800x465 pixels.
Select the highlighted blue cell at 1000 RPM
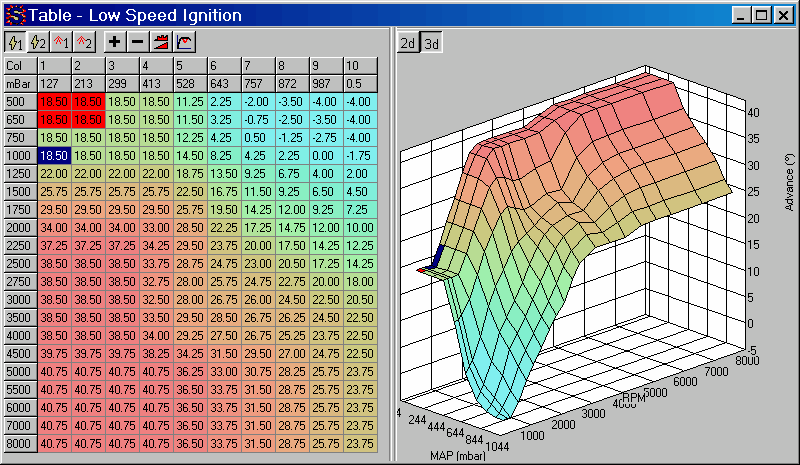point(53,155)
